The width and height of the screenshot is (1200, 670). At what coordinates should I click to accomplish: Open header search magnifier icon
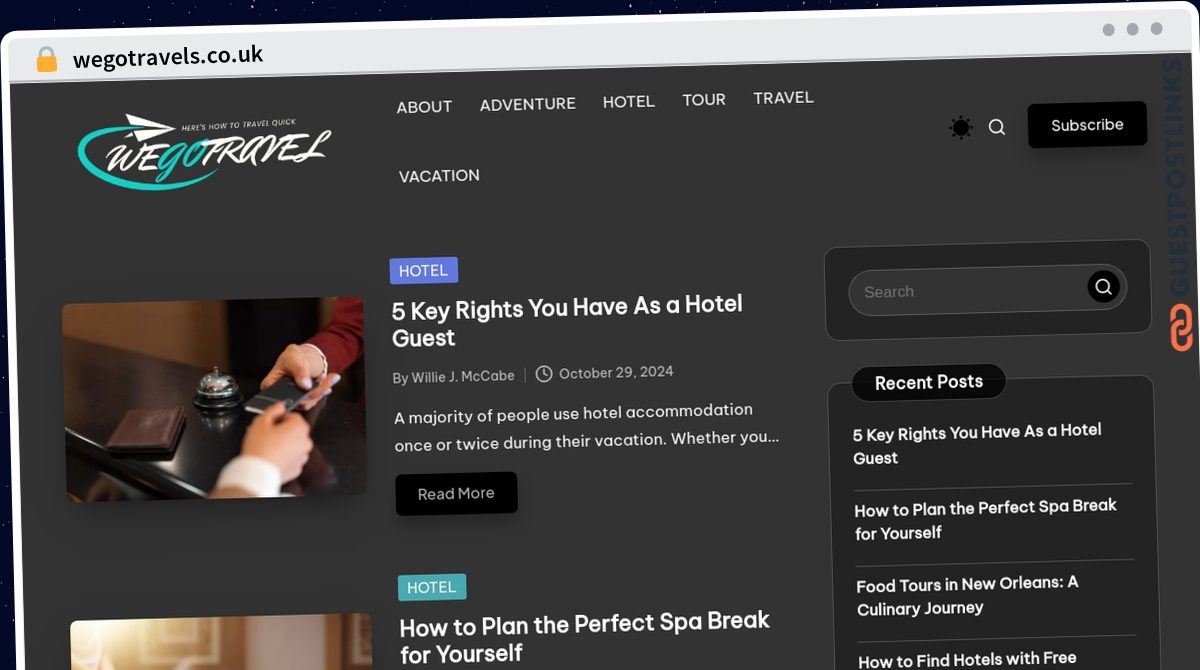tap(997, 127)
